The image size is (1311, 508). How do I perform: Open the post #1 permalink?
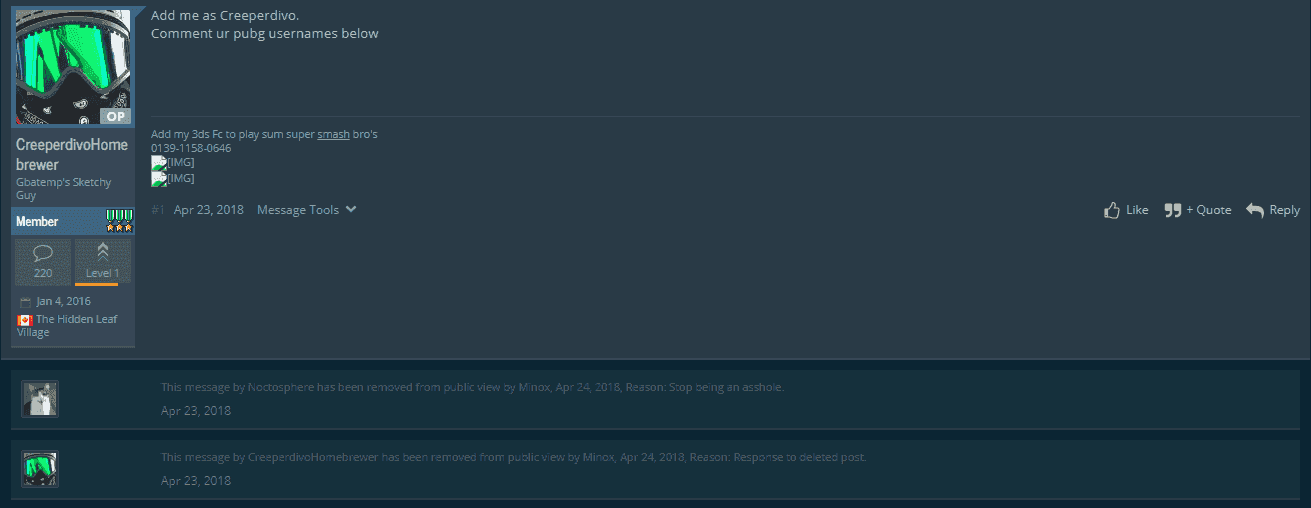(157, 210)
